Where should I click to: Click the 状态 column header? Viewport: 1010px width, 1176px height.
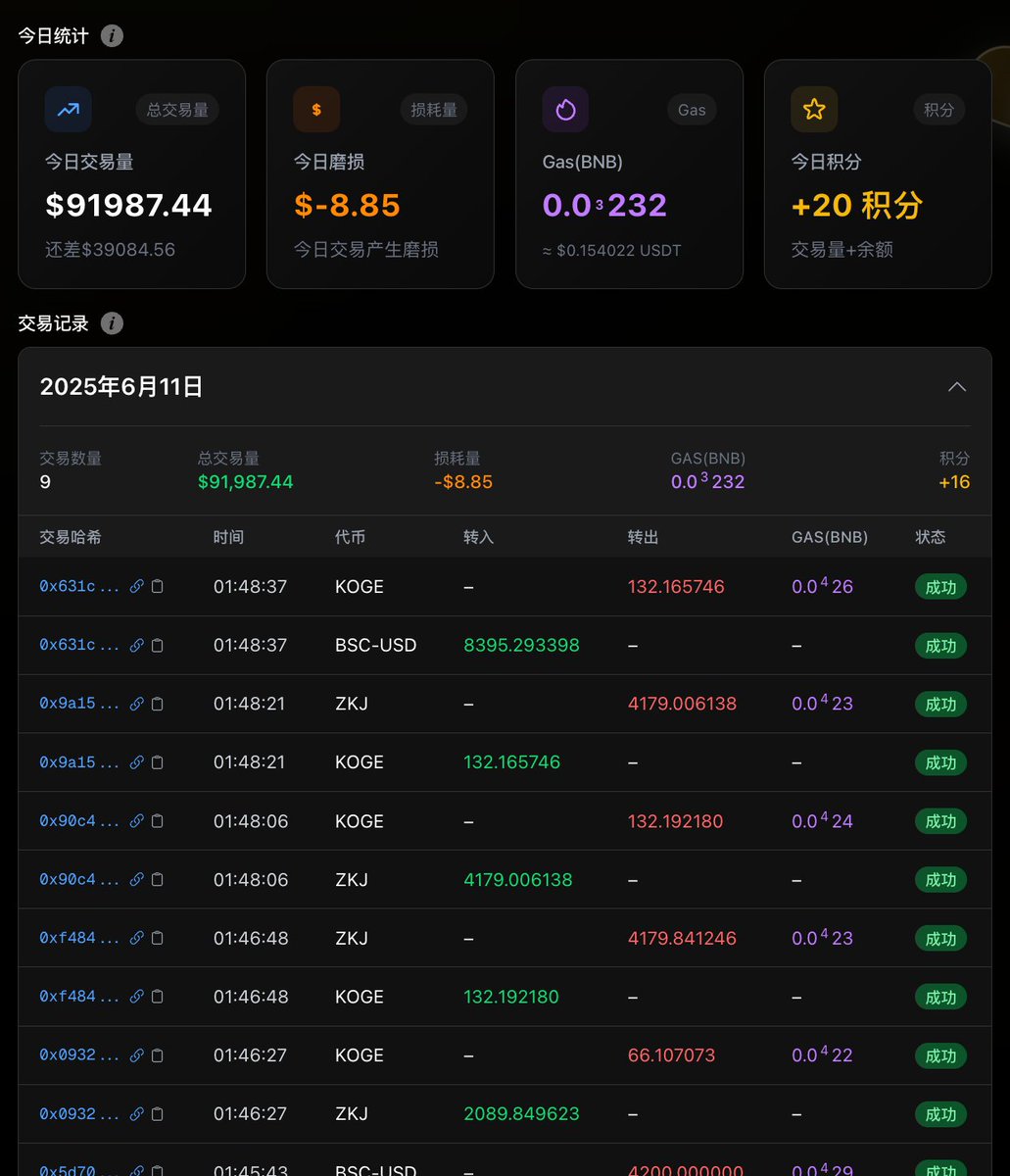point(931,537)
